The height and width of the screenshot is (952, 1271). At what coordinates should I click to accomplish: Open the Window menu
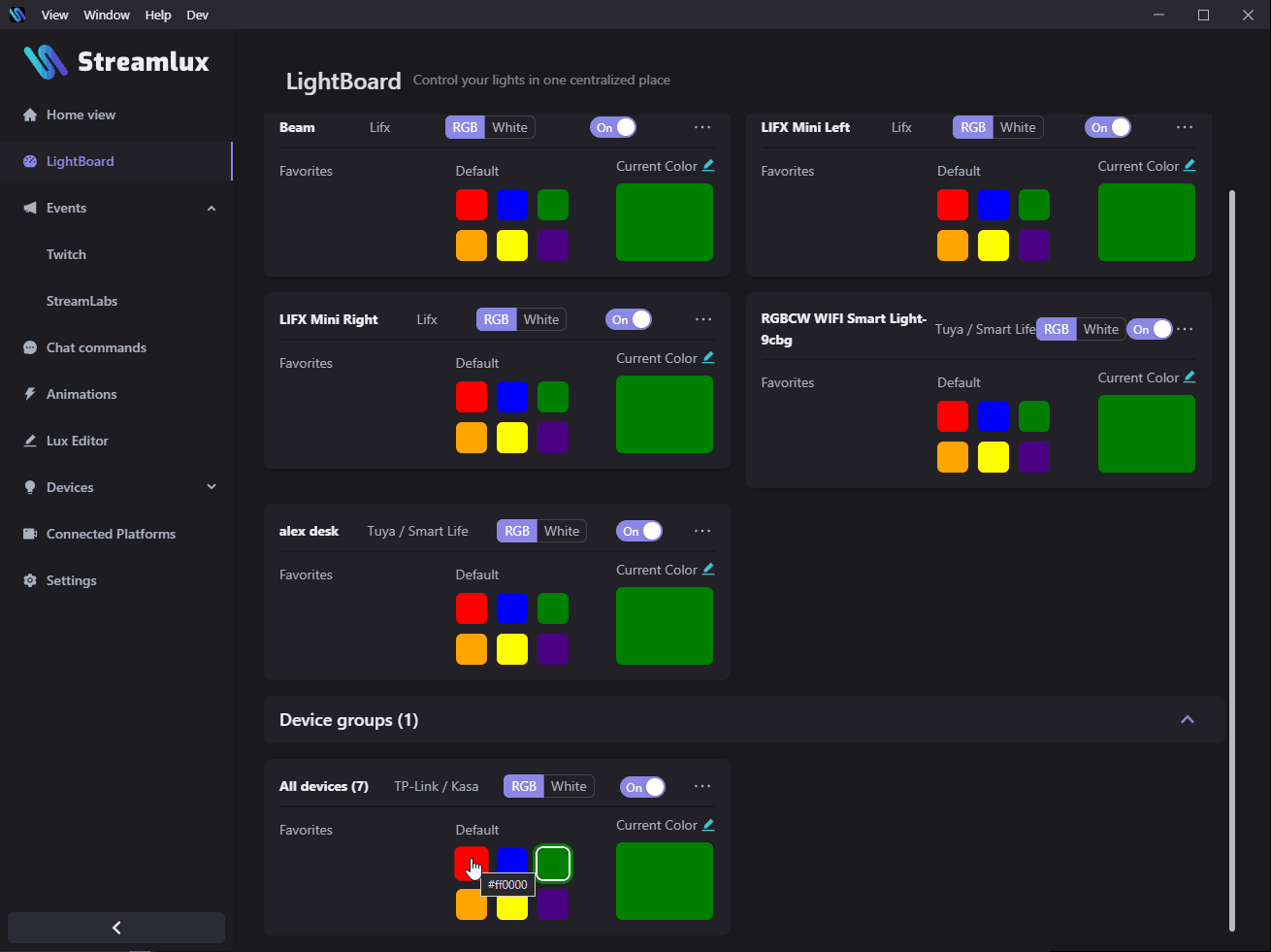107,15
